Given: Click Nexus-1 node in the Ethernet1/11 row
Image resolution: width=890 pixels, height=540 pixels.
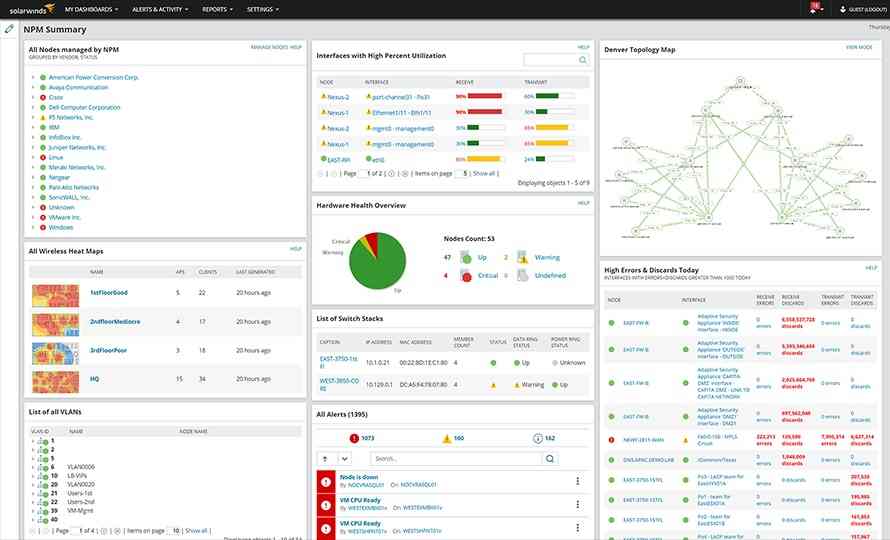Looking at the screenshot, I should click(338, 113).
